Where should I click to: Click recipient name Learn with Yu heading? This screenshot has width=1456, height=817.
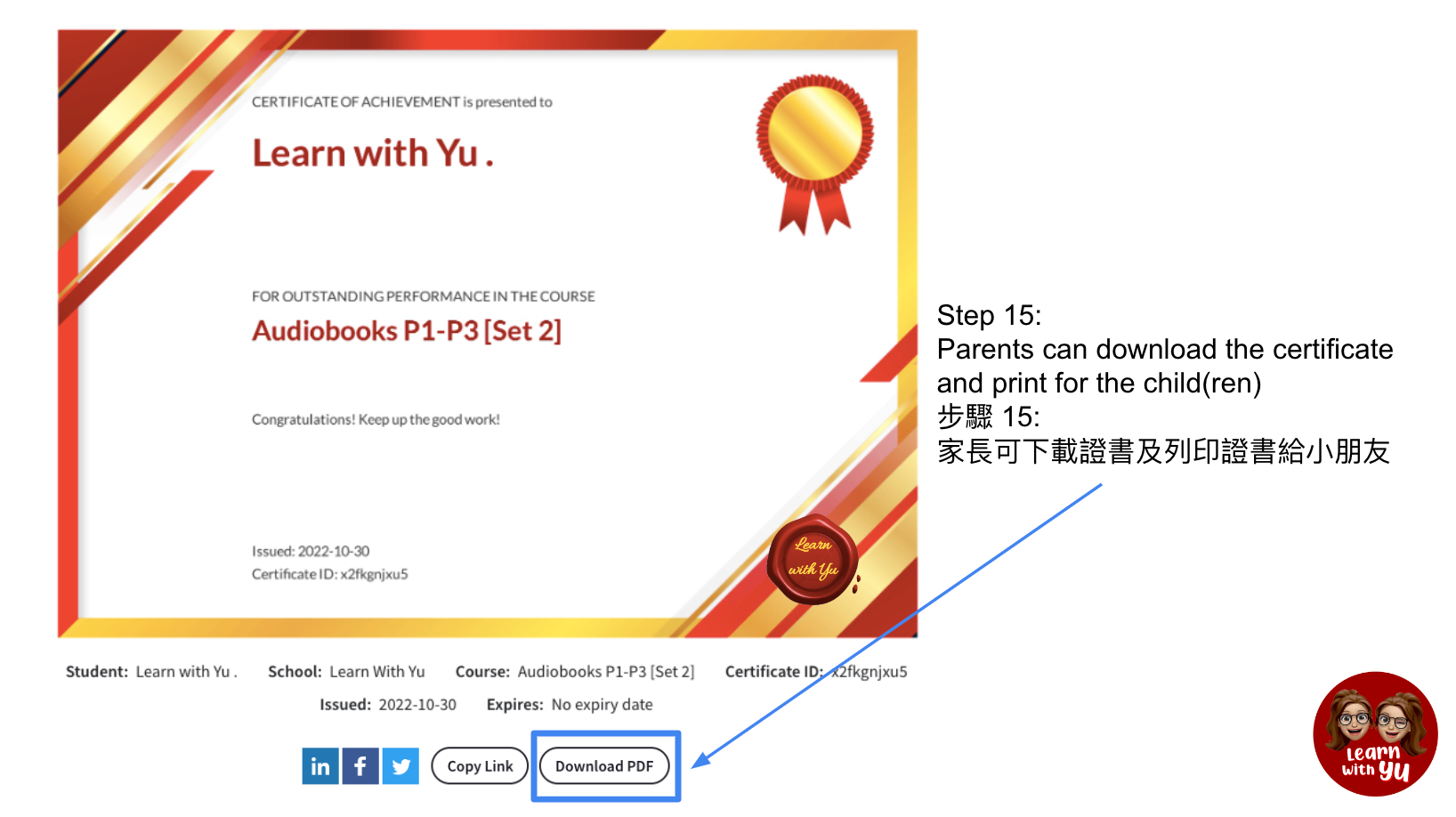tap(373, 153)
